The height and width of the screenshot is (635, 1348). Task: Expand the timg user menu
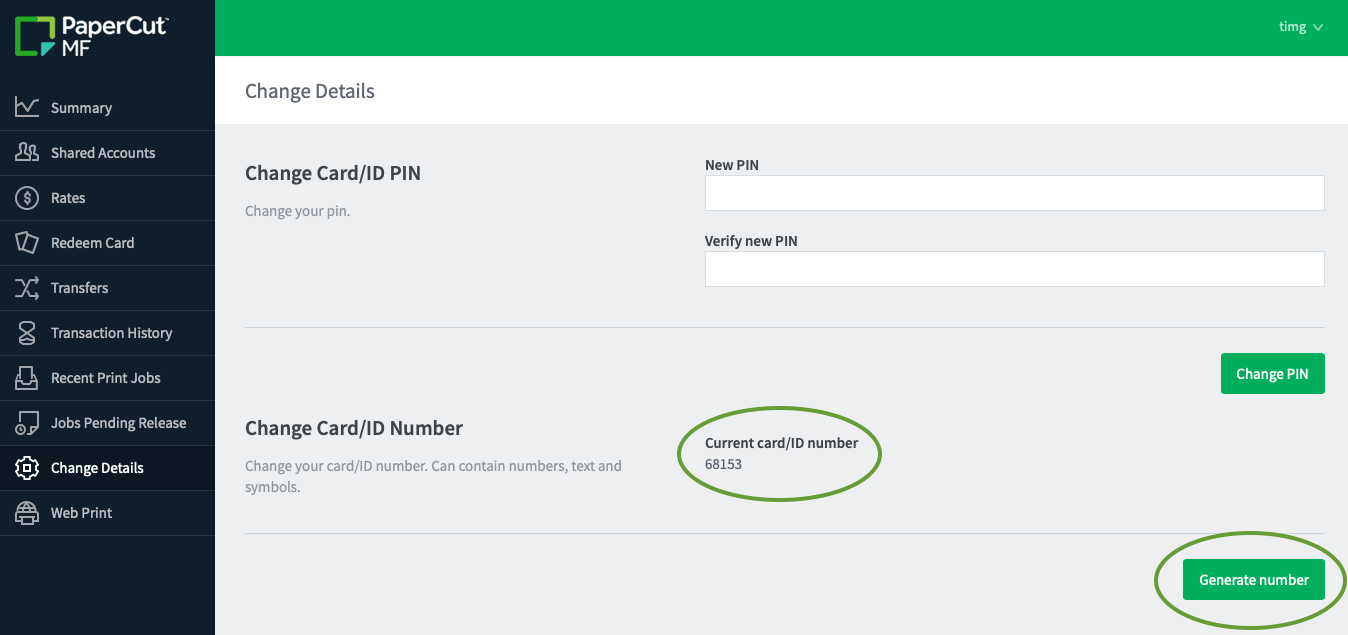click(1301, 27)
